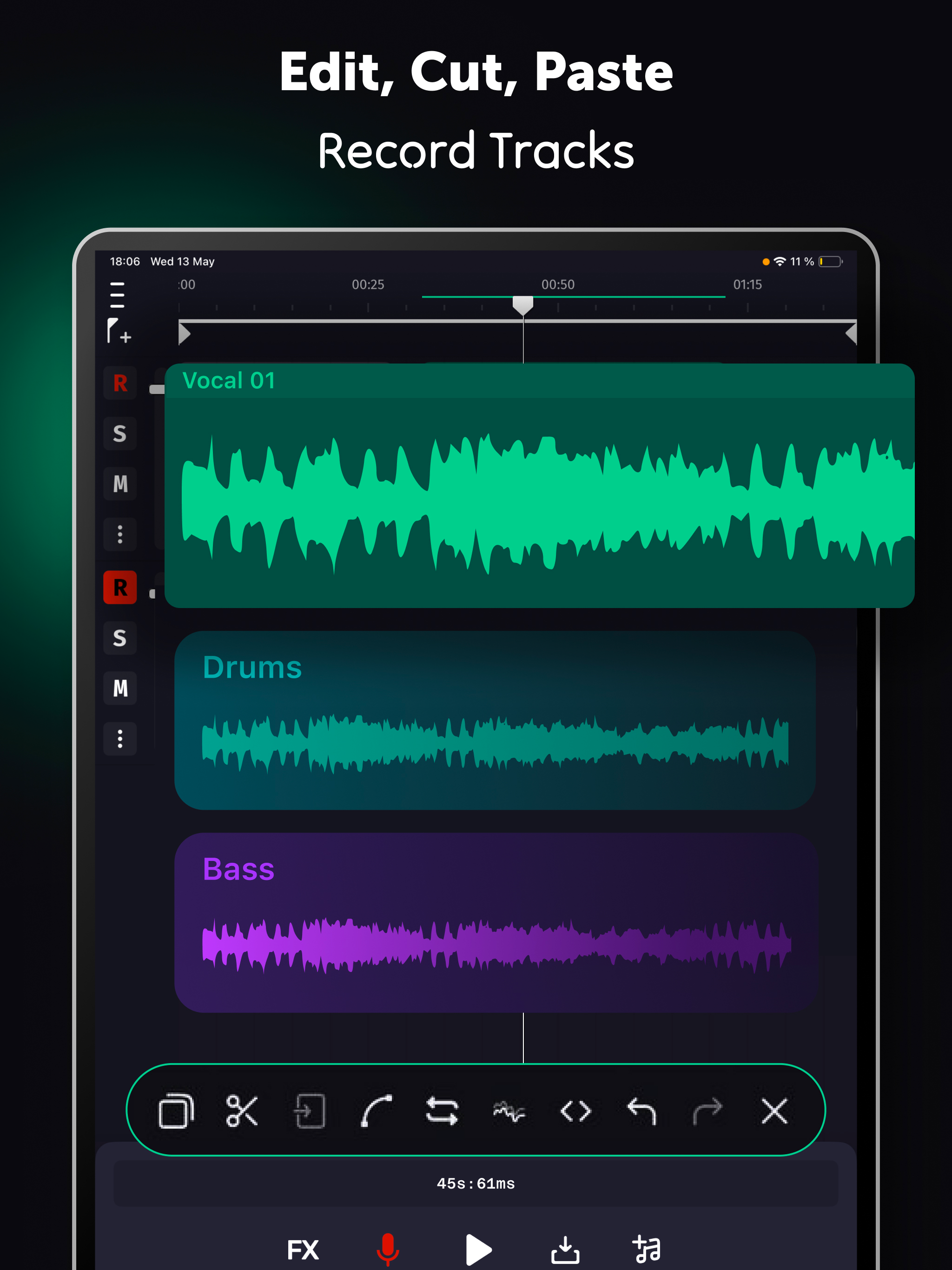952x1270 pixels.
Task: Select the scissors cut tool
Action: [242, 1111]
